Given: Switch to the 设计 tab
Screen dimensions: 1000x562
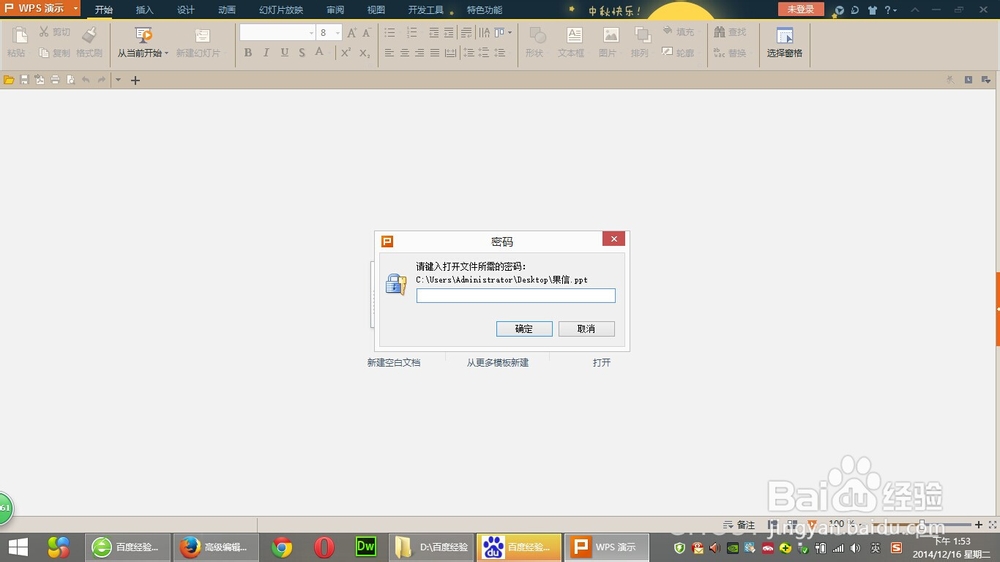Looking at the screenshot, I should click(186, 10).
